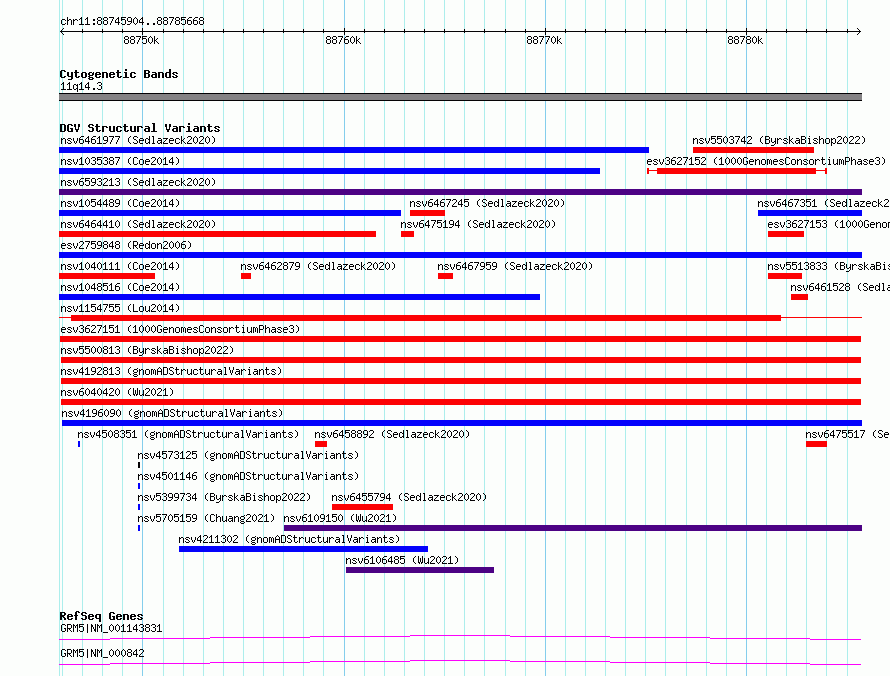Click the 88770k ruler tick label
This screenshot has width=890, height=676.
pyautogui.click(x=544, y=40)
